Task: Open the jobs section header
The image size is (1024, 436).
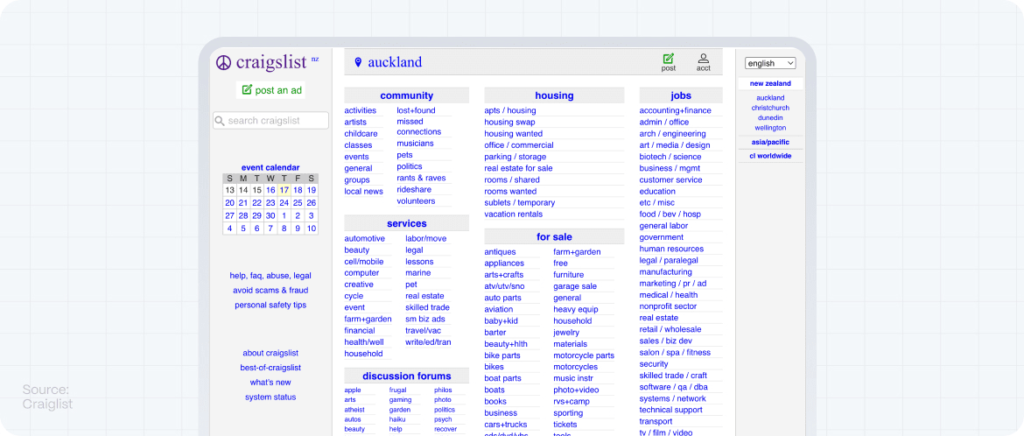Action: point(680,95)
